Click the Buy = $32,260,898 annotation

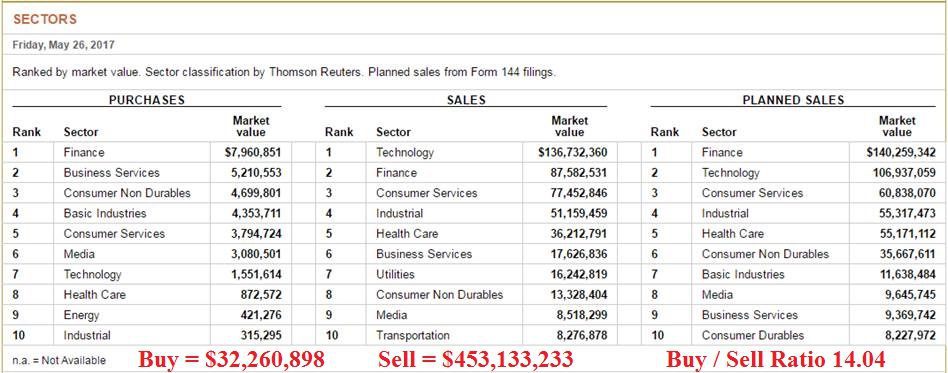coord(232,359)
